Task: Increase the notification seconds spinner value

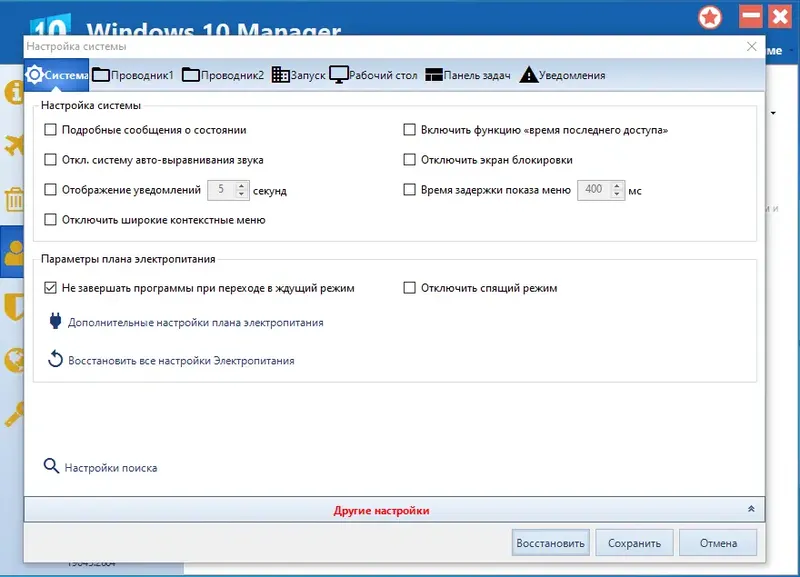Action: click(241, 186)
